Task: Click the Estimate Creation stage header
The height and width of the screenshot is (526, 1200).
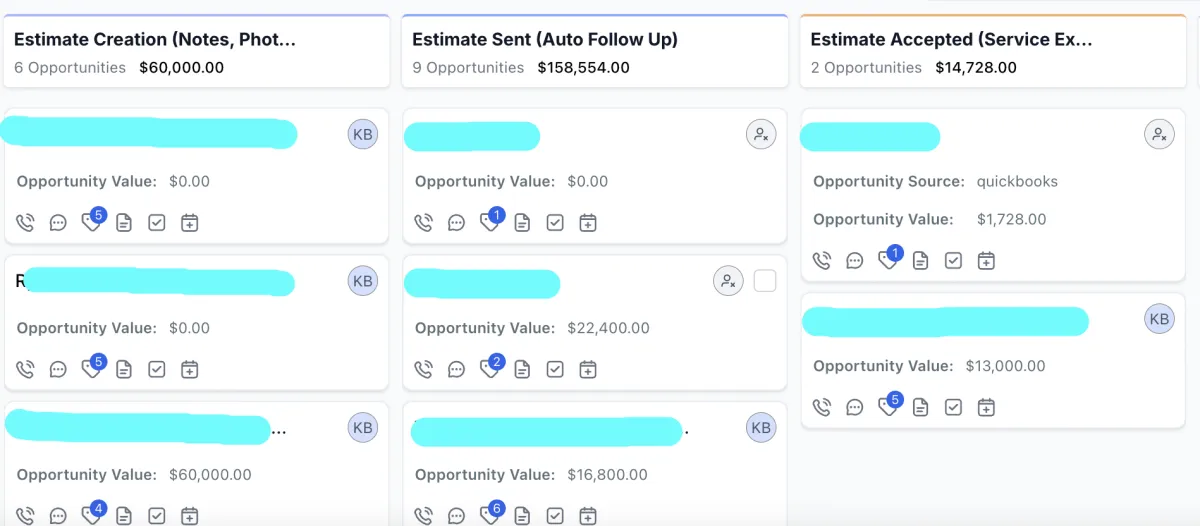Action: click(x=155, y=40)
